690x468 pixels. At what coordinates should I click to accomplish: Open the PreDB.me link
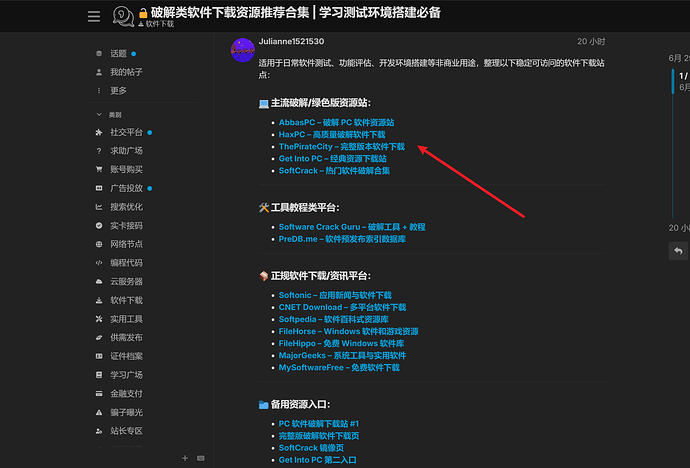(x=342, y=239)
